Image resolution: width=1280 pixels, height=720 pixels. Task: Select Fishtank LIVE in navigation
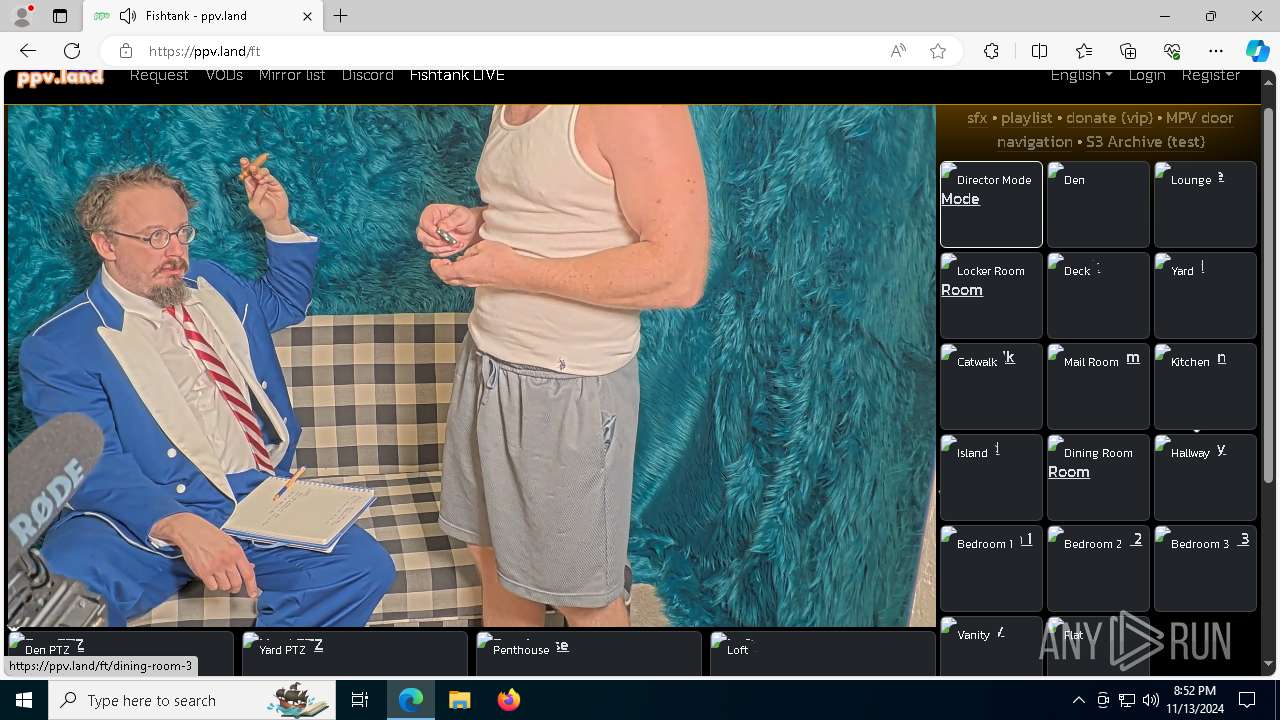click(457, 75)
